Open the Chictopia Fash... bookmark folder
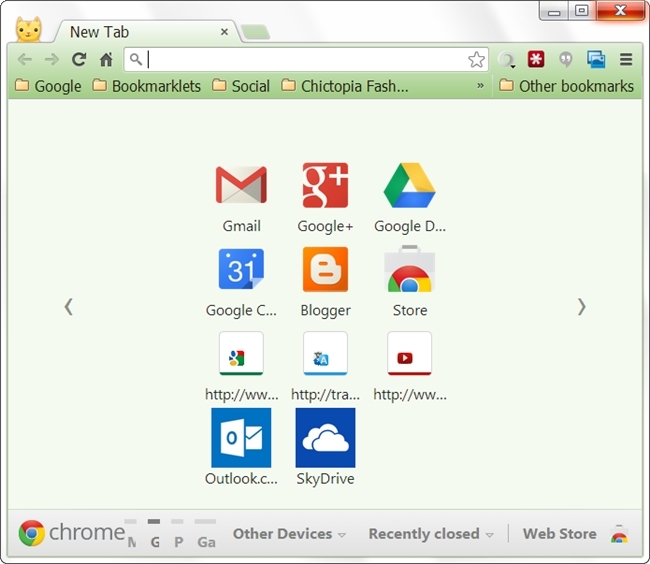The height and width of the screenshot is (564, 650). (345, 86)
